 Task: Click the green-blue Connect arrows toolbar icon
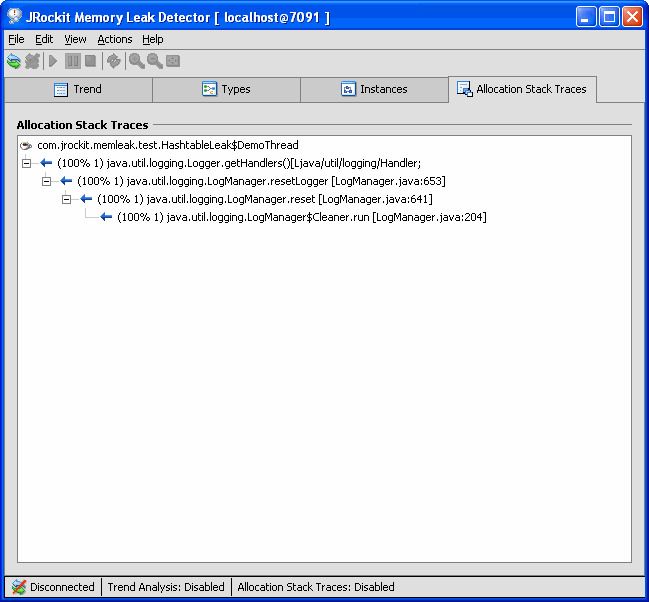point(14,61)
